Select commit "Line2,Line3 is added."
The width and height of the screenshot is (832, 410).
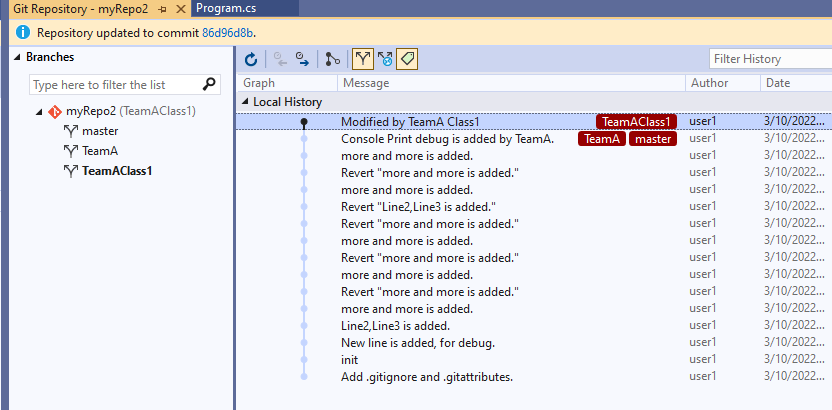(x=395, y=326)
